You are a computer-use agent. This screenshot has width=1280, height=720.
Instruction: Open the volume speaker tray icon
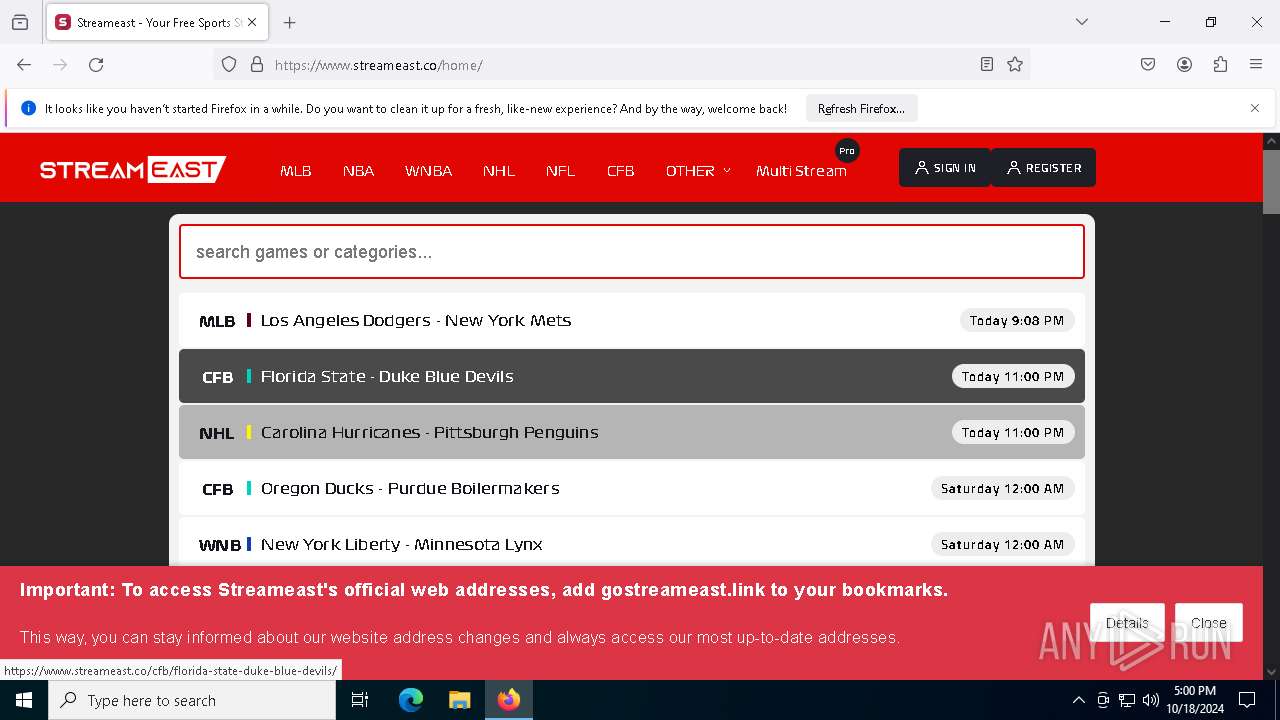[x=1151, y=700]
